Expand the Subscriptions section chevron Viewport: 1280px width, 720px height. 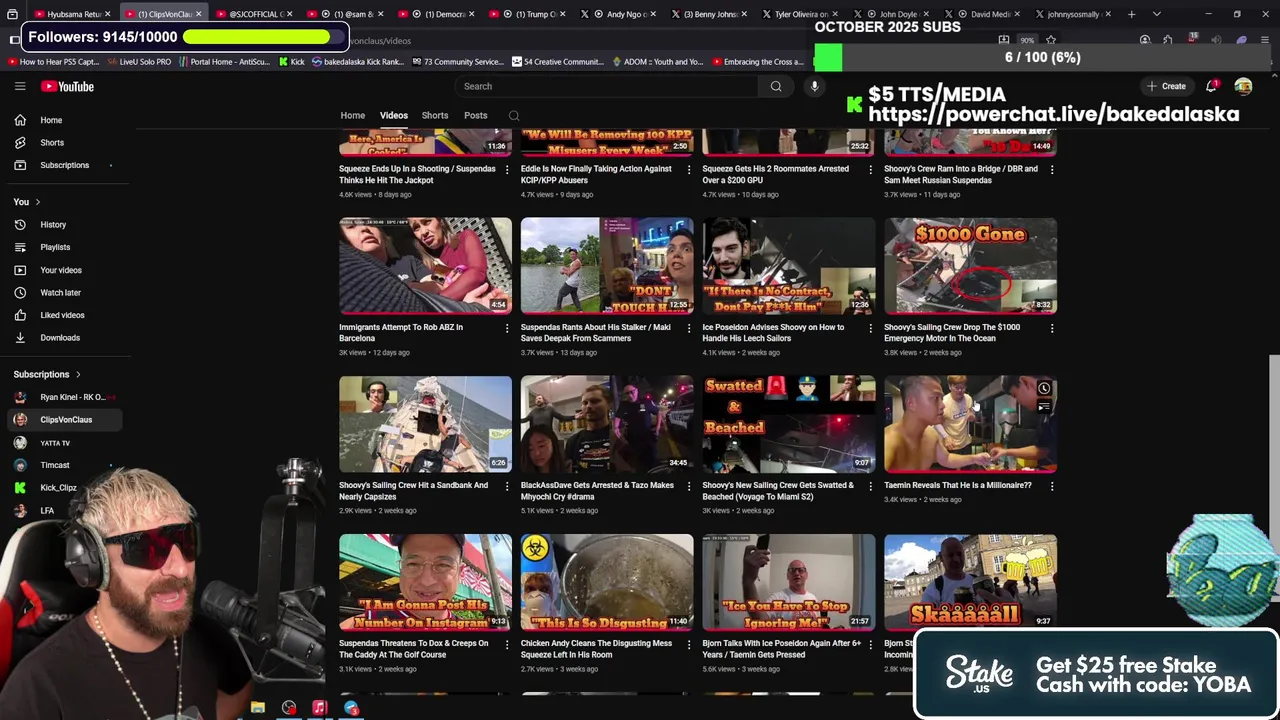pyautogui.click(x=78, y=375)
